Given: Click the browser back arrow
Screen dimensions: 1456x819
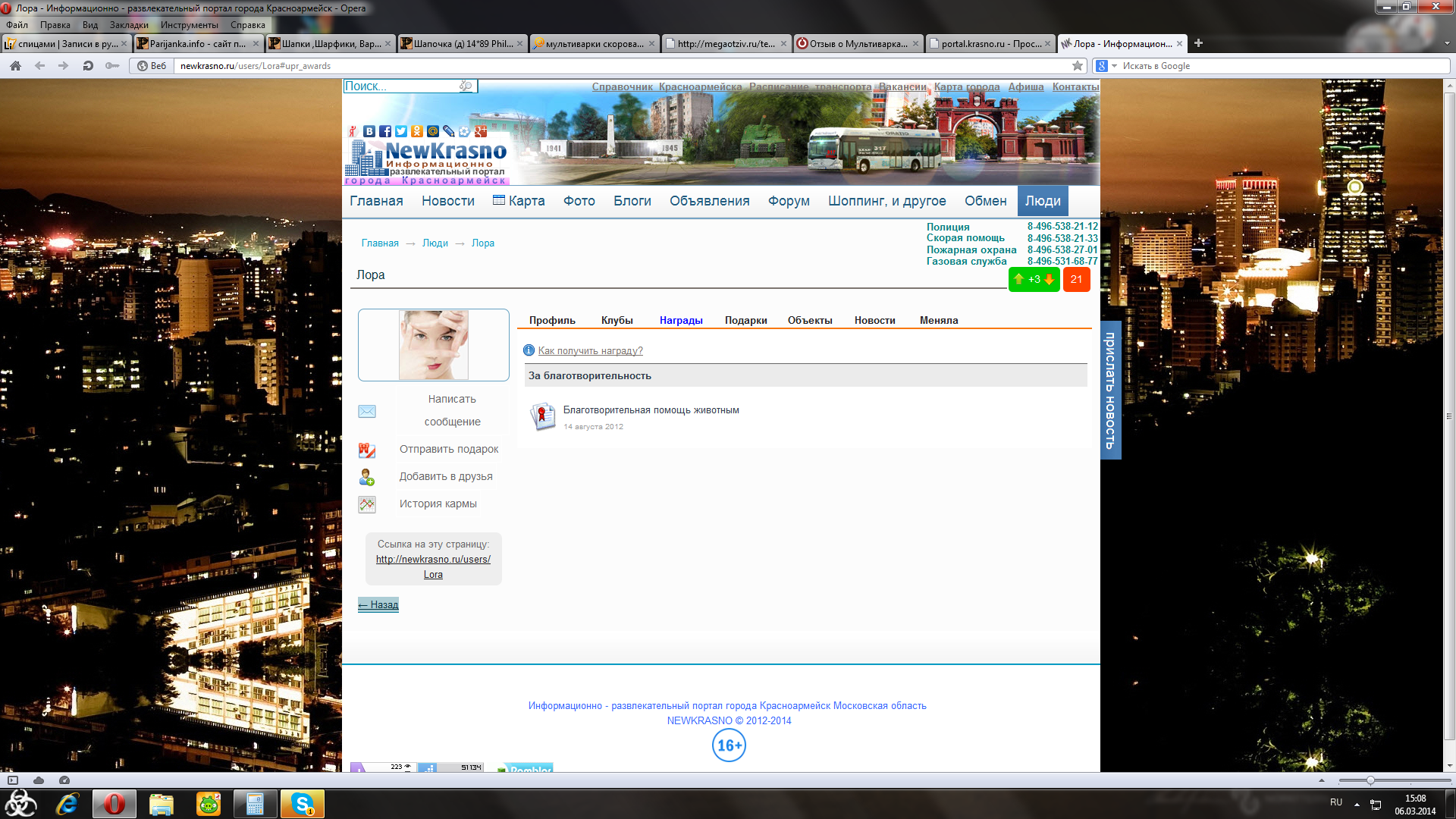Looking at the screenshot, I should click(x=40, y=66).
